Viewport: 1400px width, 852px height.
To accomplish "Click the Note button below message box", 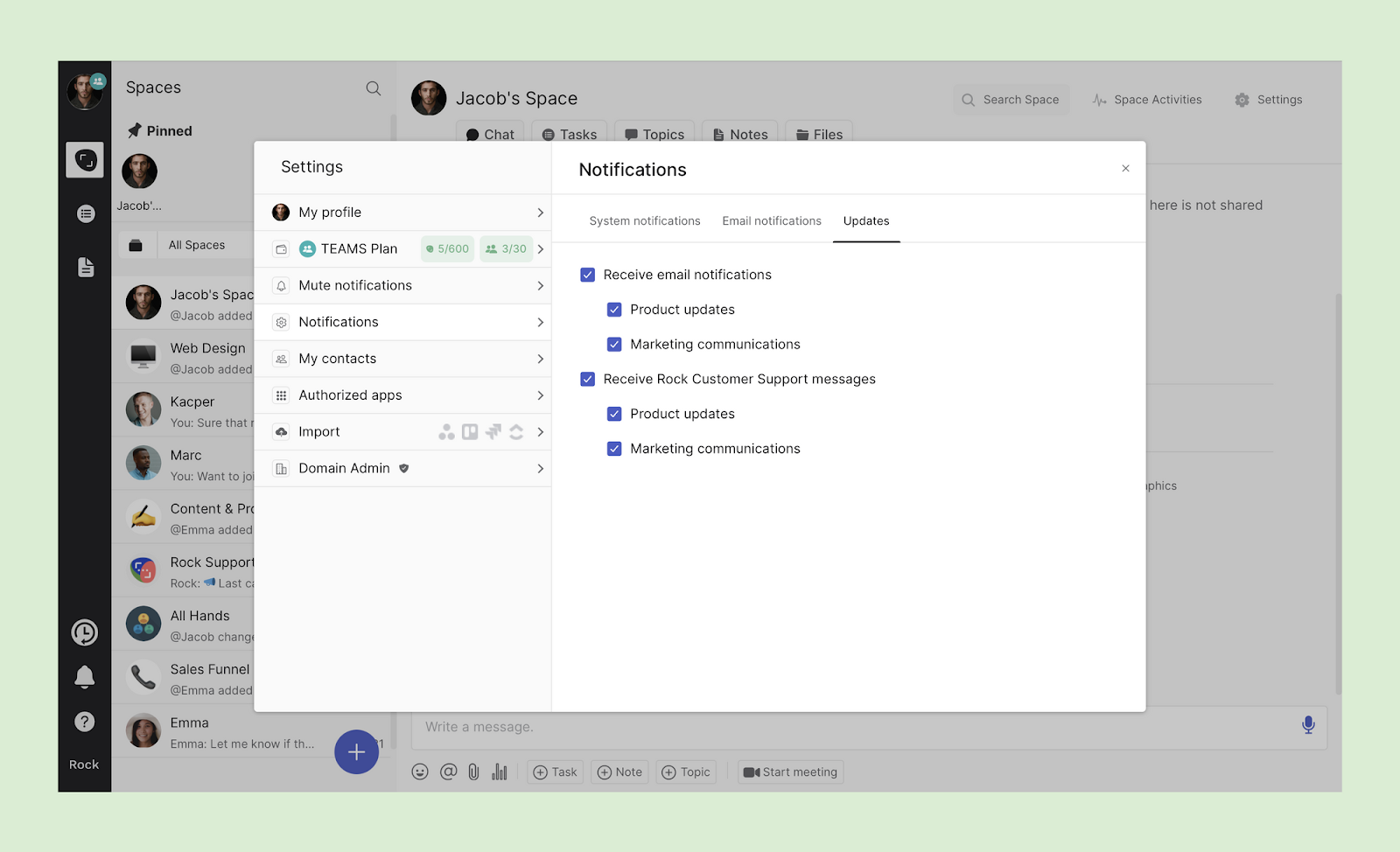I will click(619, 772).
